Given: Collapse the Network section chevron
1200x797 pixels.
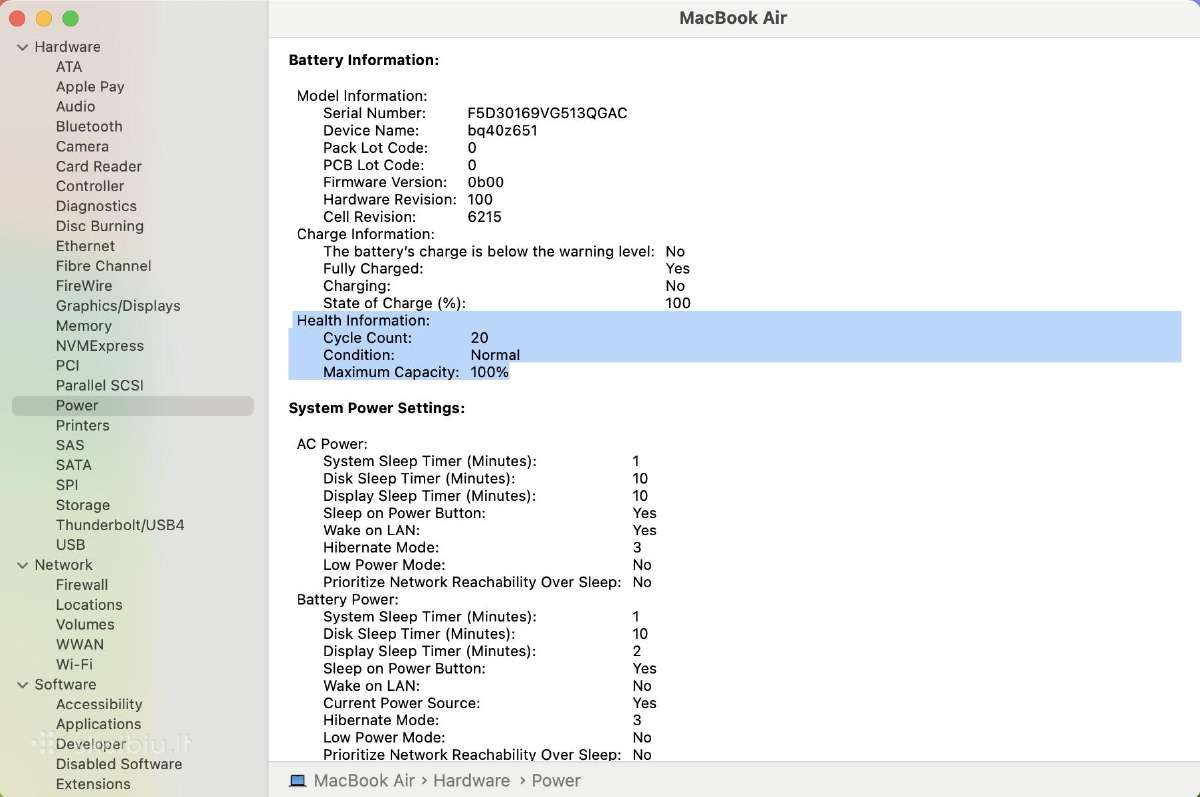Looking at the screenshot, I should click(x=22, y=565).
